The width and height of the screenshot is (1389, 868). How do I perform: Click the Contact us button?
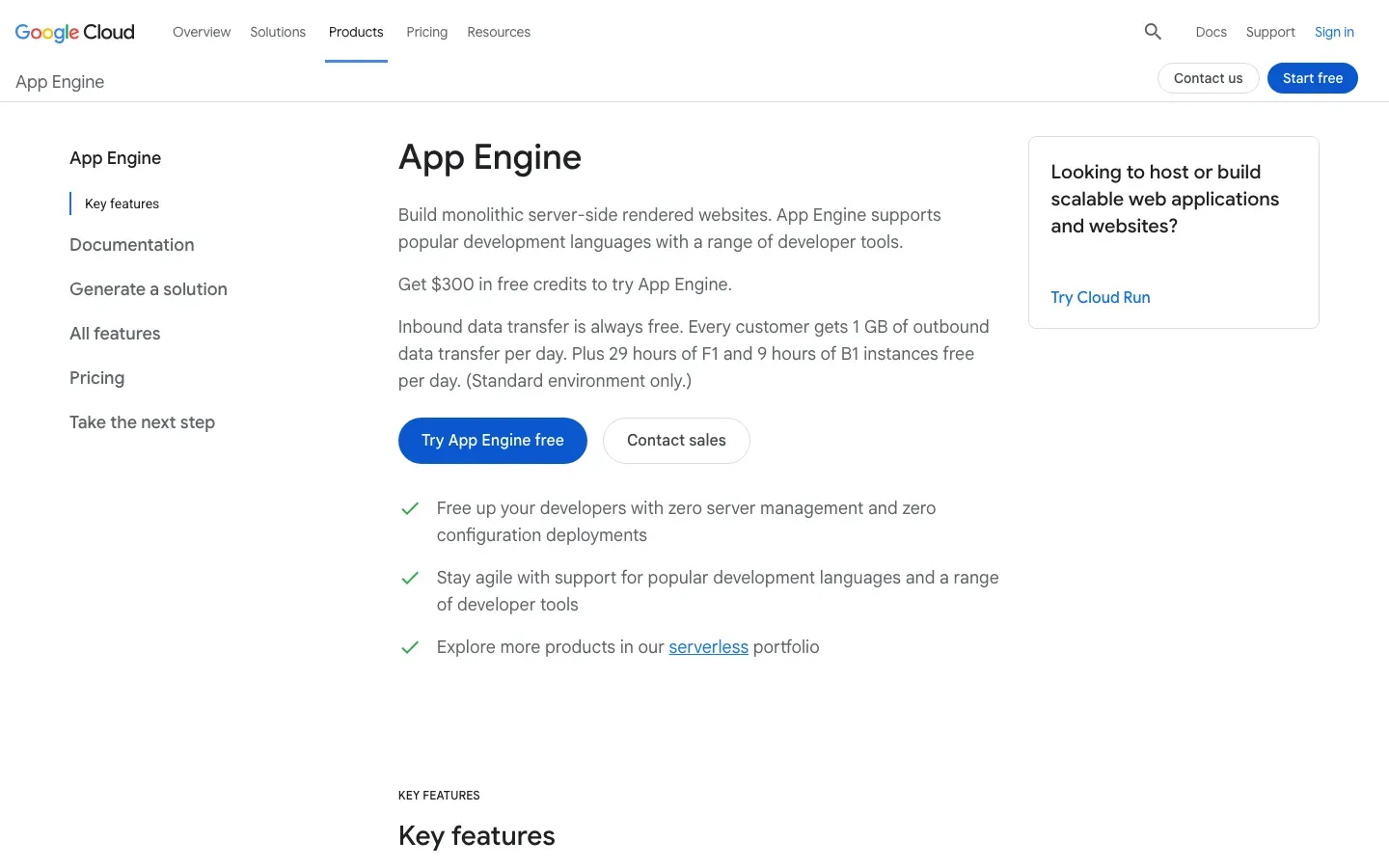coord(1208,78)
